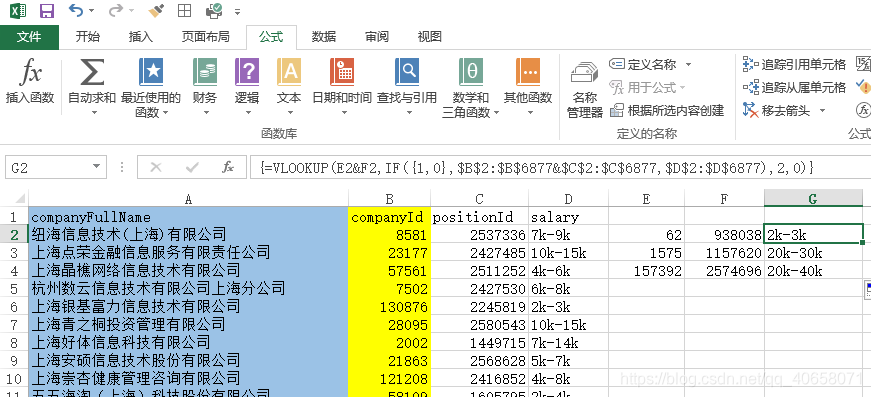Image resolution: width=871 pixels, height=397 pixels.
Task: Select salary cell 4k-6k in row 4
Action: (568, 270)
